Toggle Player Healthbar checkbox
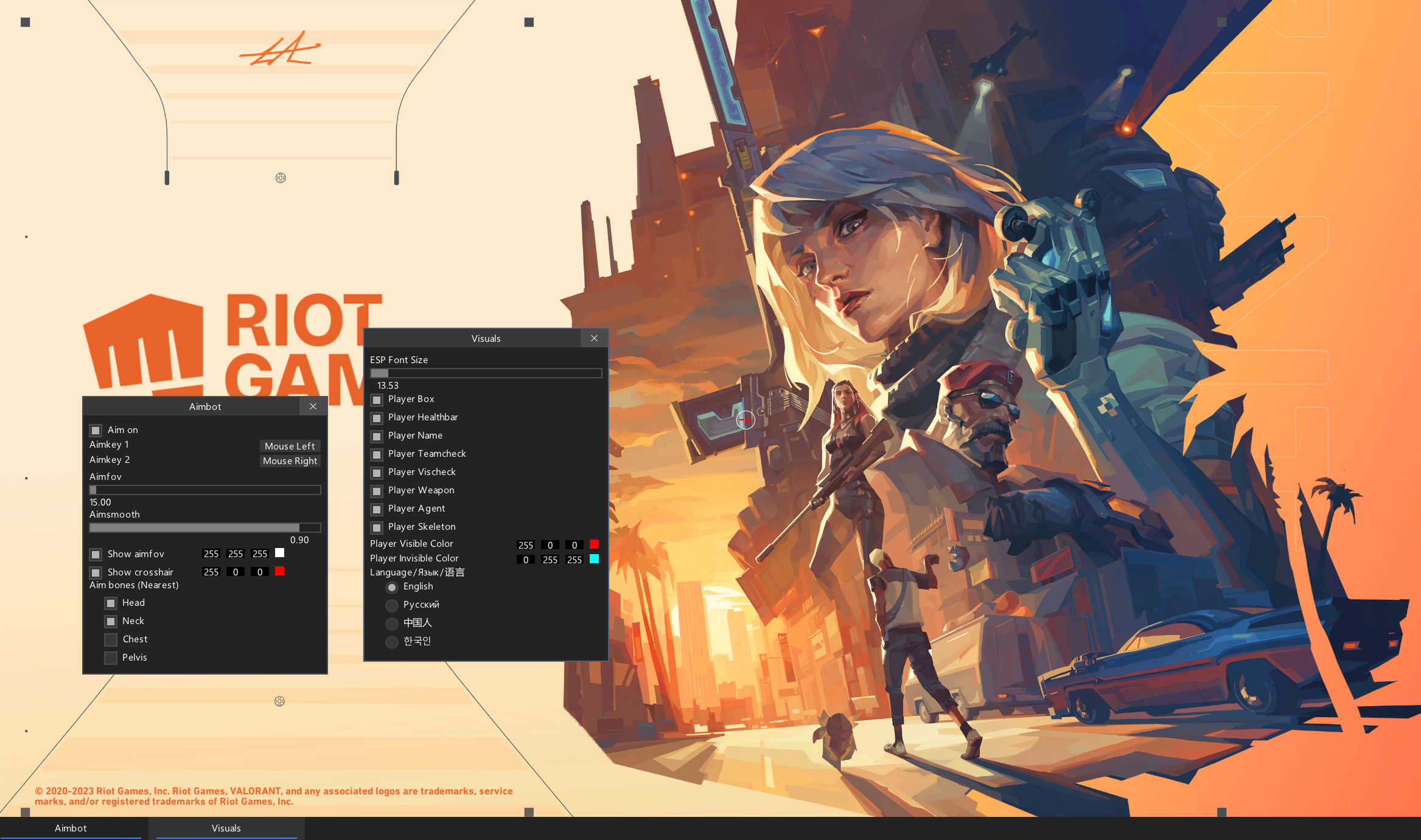Screen dimensions: 1421x840 (377, 418)
